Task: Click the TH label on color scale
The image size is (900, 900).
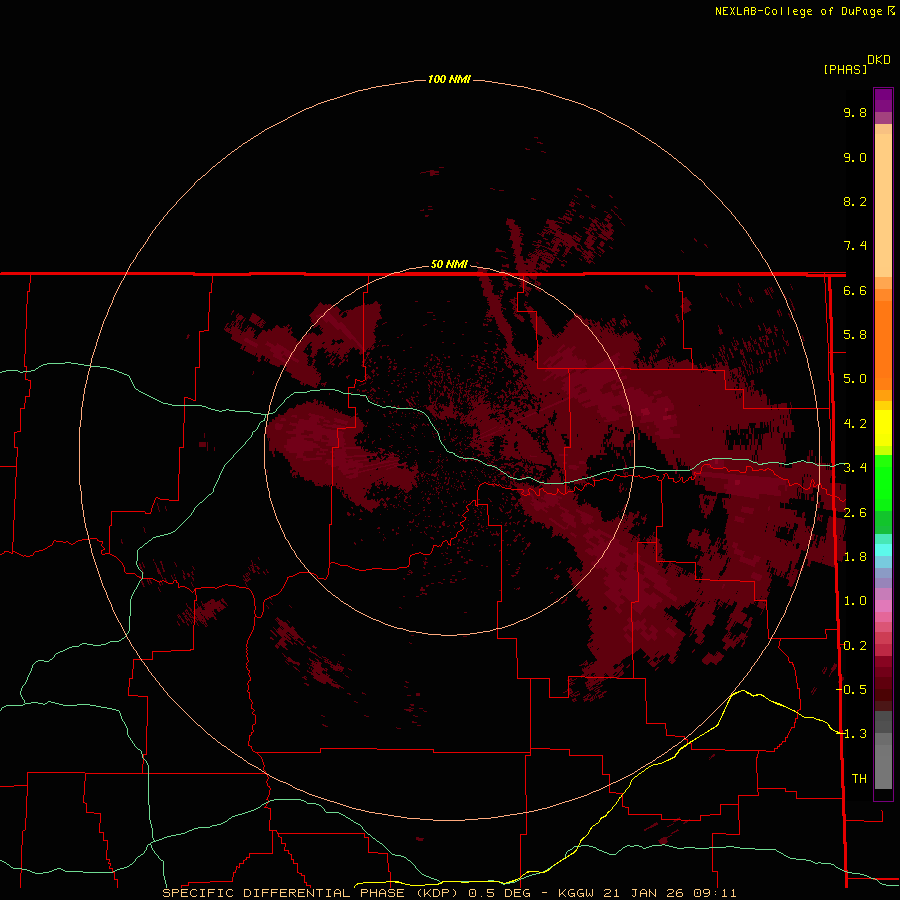Action: click(x=859, y=779)
